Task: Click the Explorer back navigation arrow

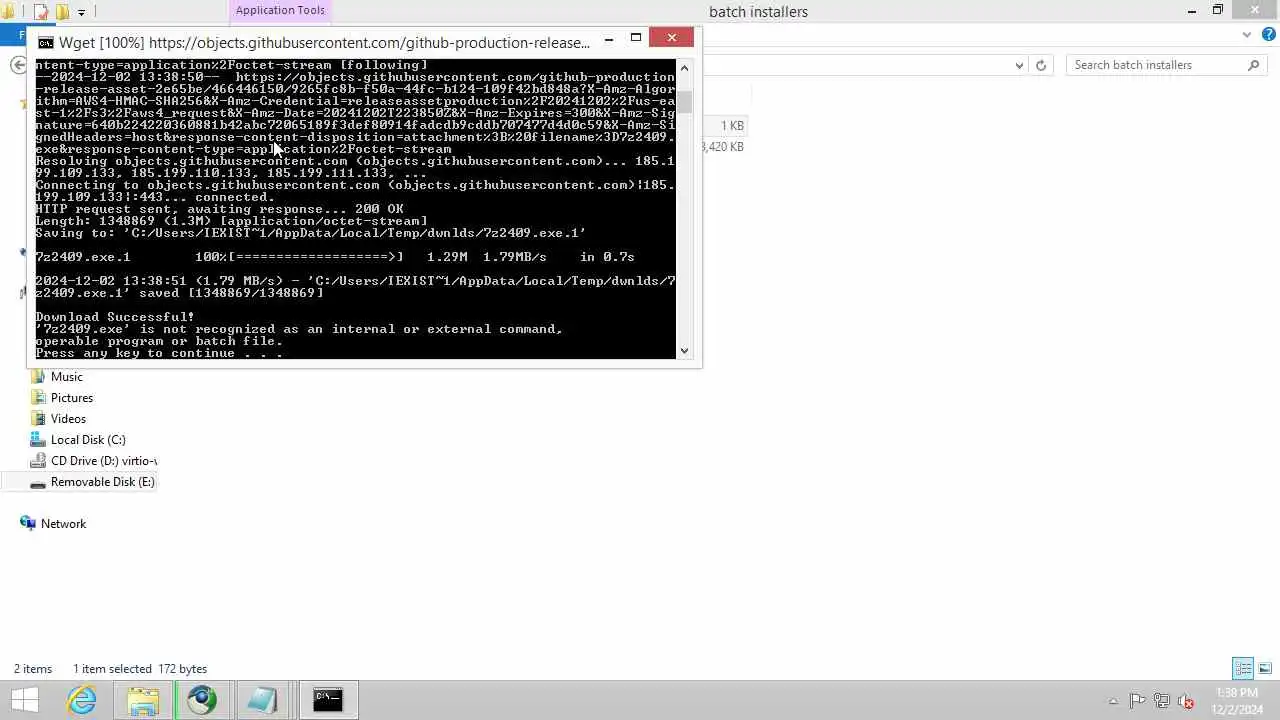Action: (18, 65)
